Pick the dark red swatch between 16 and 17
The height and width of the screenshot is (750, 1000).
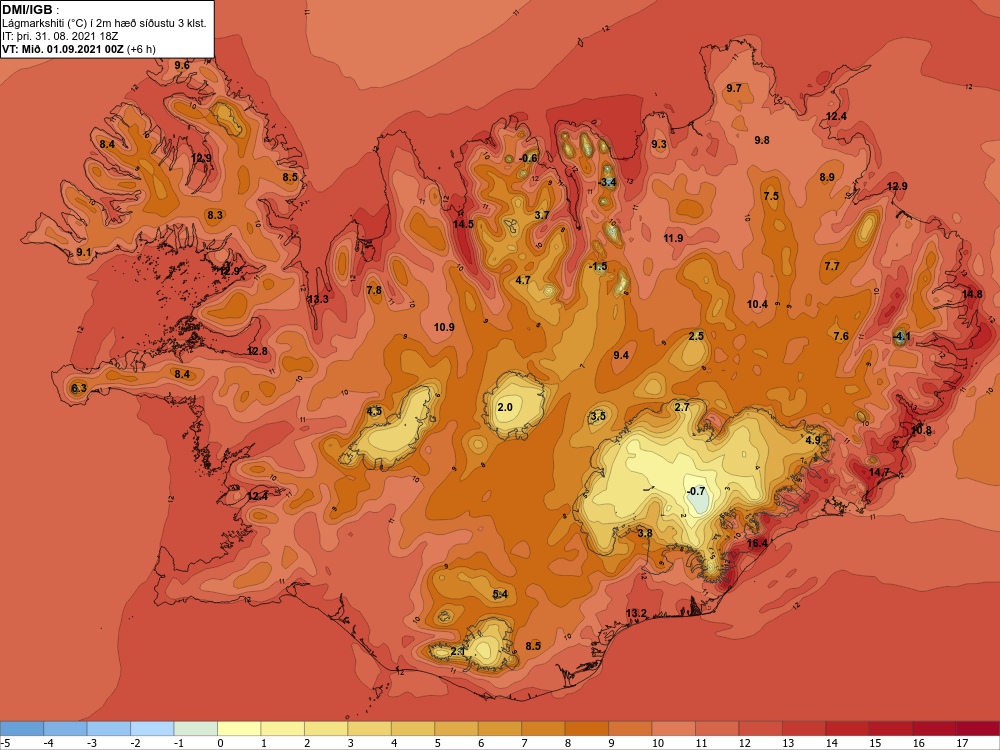[934, 728]
